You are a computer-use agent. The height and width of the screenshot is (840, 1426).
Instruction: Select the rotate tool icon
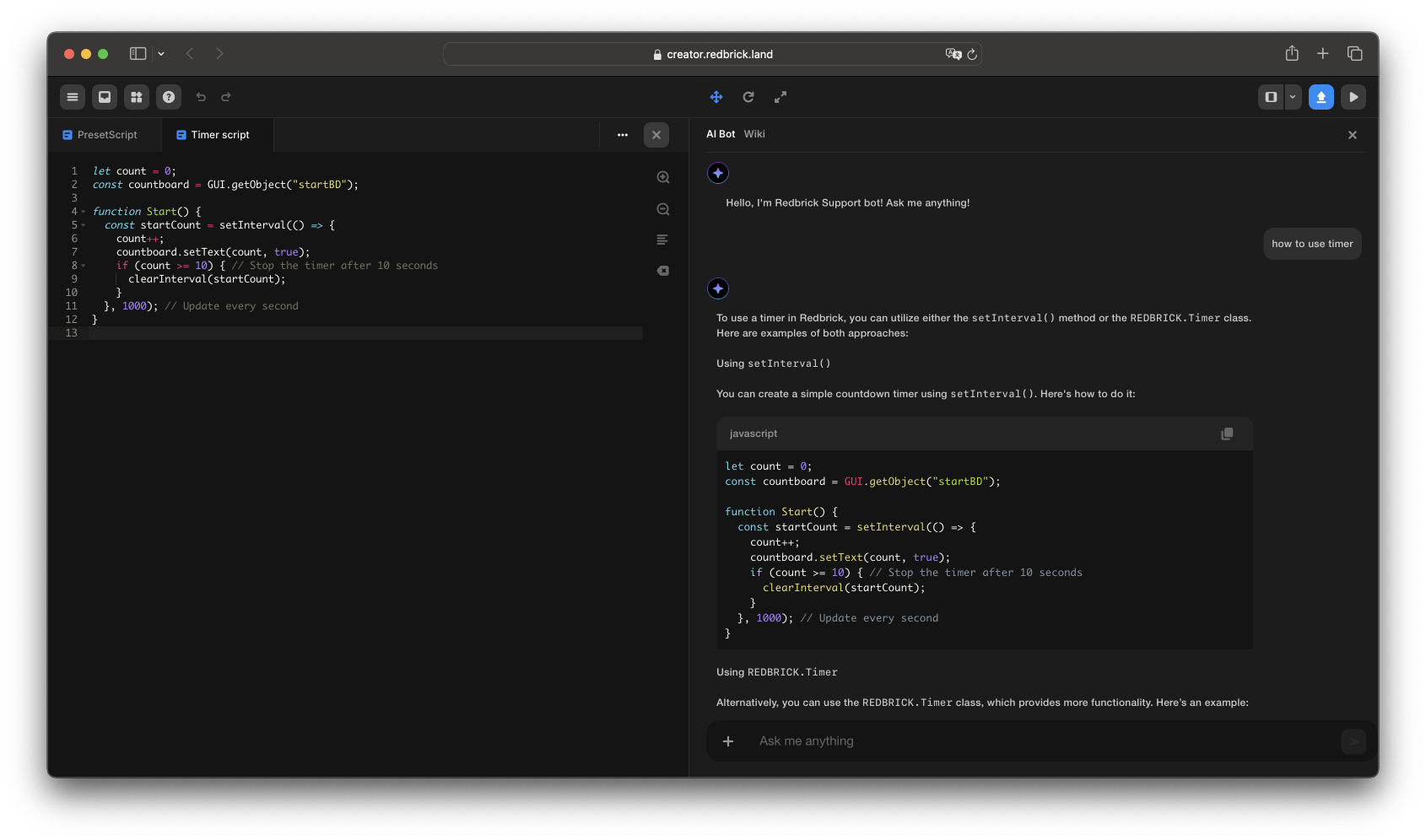coord(748,97)
